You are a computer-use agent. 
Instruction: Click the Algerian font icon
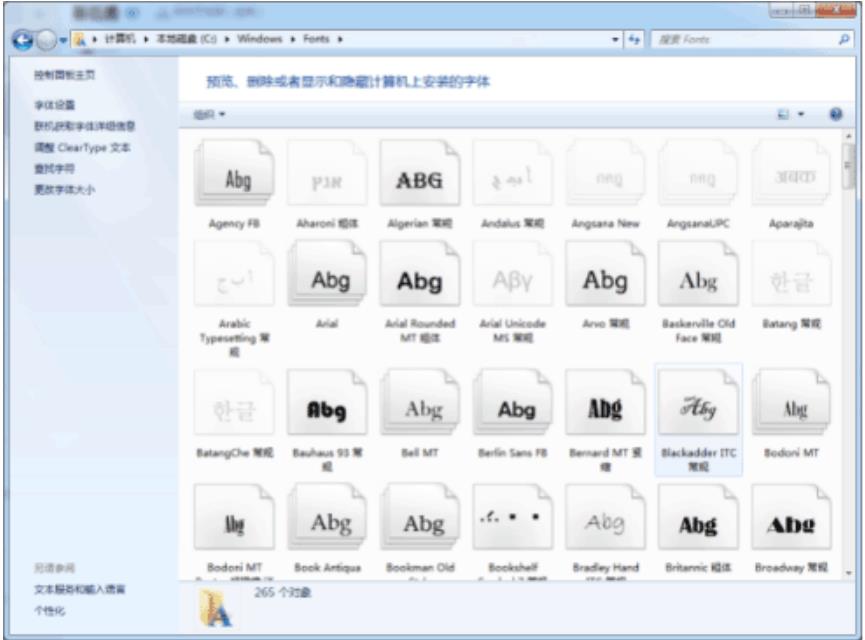pos(420,174)
